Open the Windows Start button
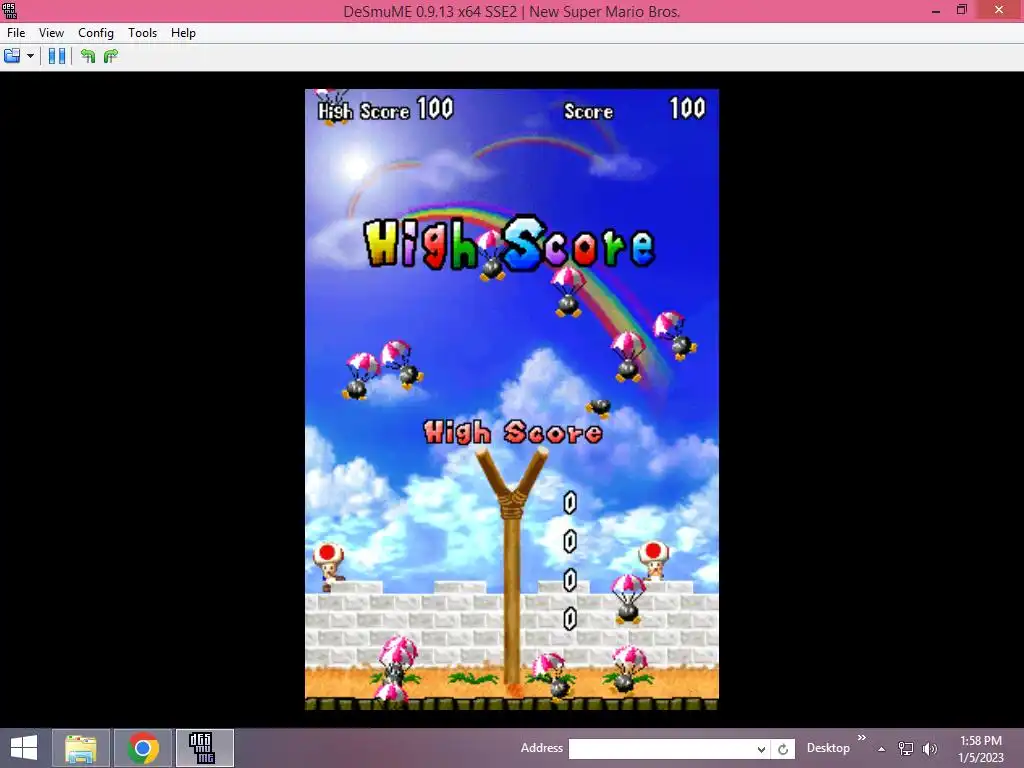Image resolution: width=1024 pixels, height=768 pixels. coord(24,748)
